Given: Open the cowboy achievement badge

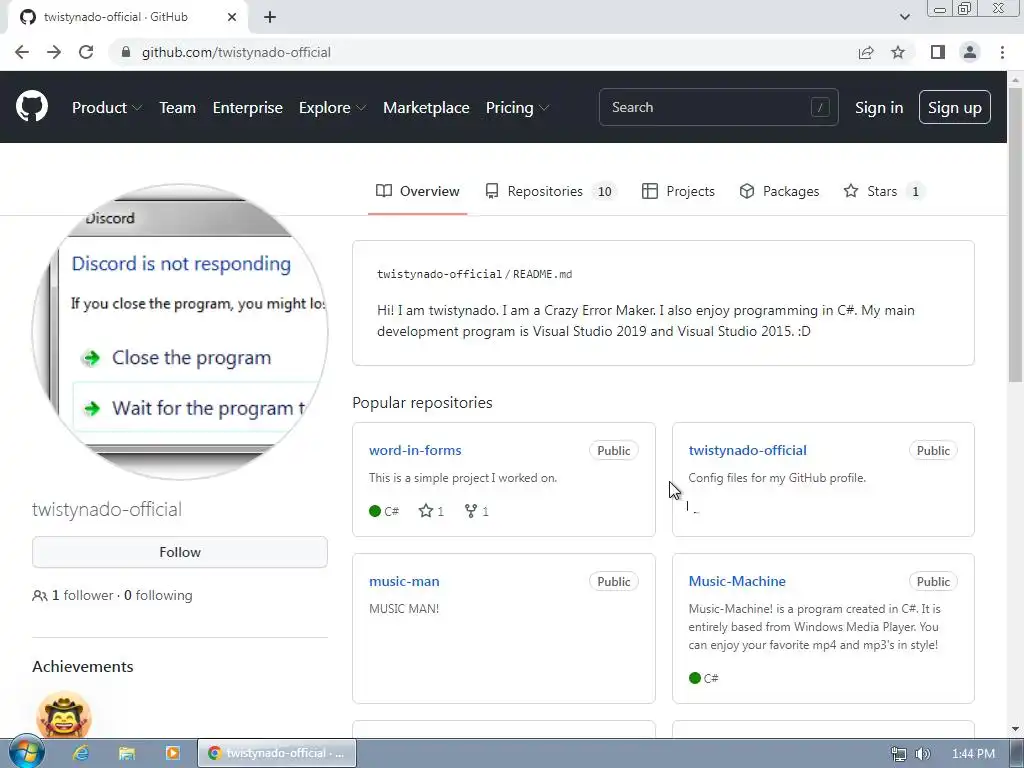Looking at the screenshot, I should click(64, 715).
